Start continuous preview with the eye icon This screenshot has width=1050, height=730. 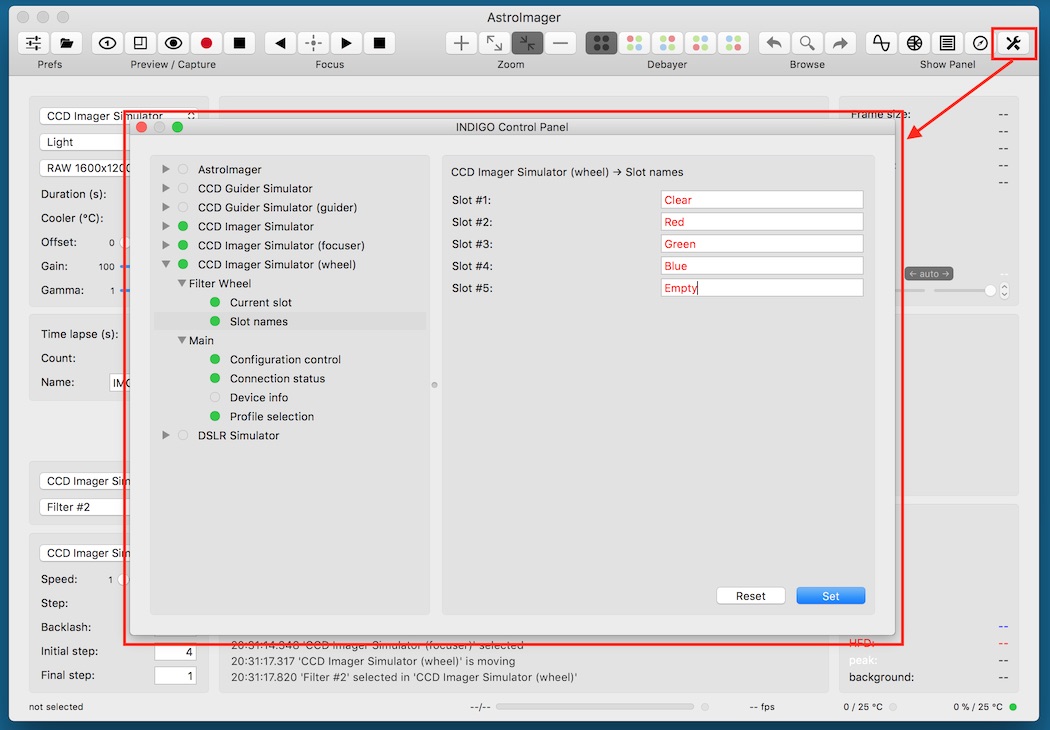pos(173,44)
